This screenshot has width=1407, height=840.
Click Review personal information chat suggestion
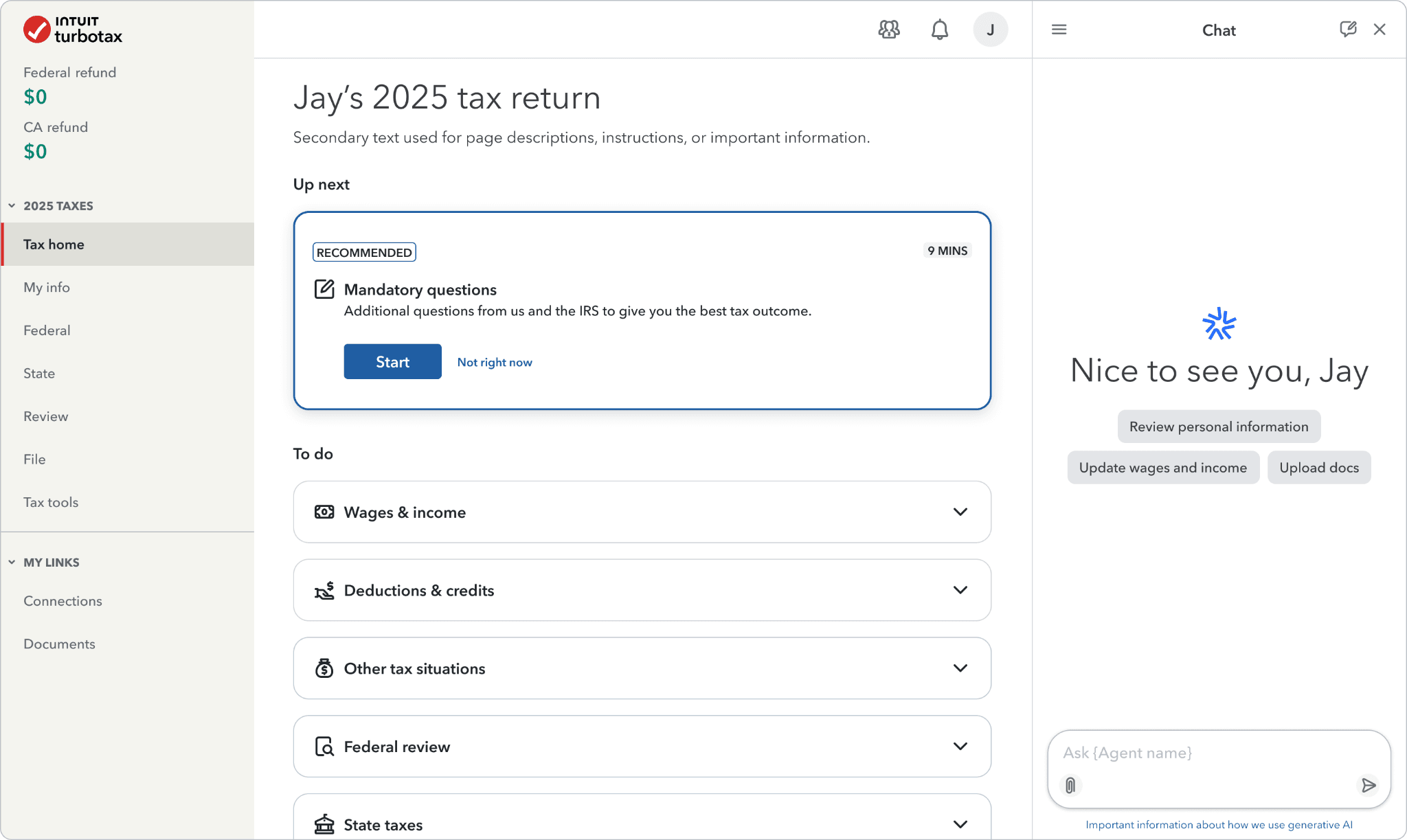click(1219, 427)
